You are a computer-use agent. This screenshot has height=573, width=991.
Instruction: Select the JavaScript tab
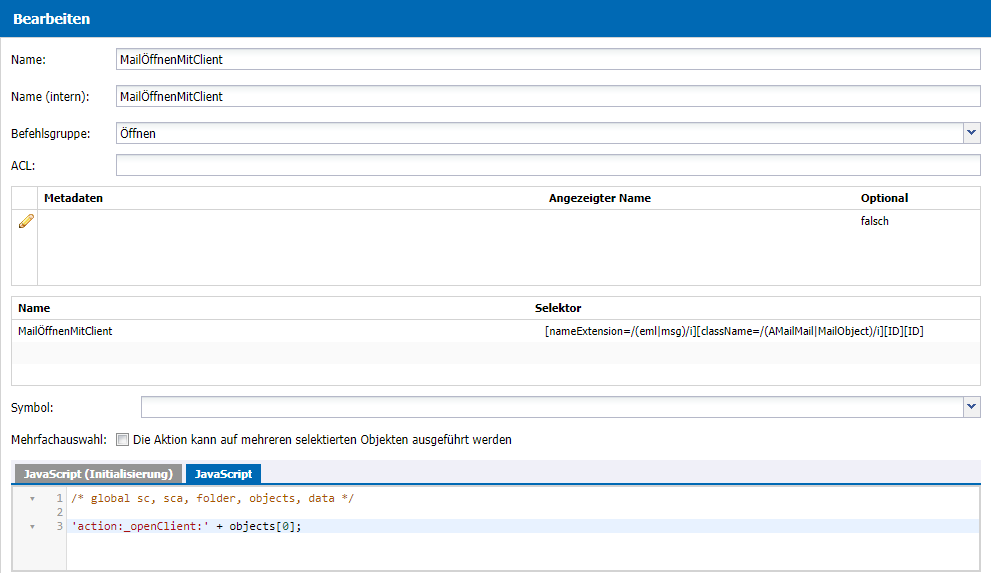(223, 474)
